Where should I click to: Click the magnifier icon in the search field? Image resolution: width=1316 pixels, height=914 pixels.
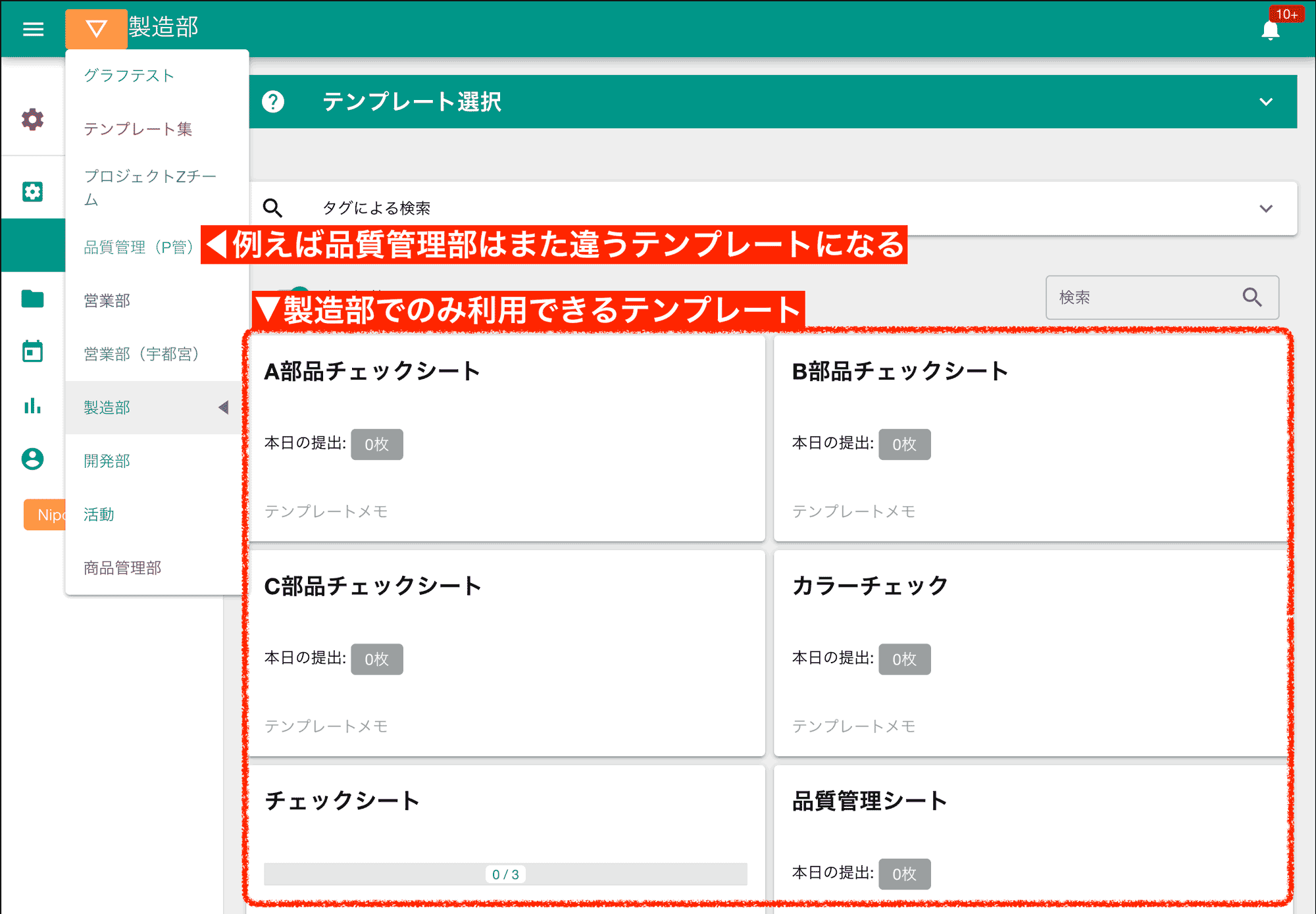(x=1252, y=297)
